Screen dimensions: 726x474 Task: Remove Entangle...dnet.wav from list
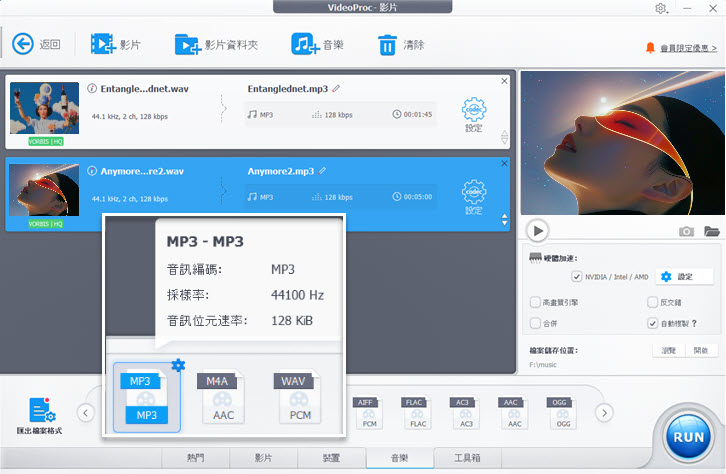[x=504, y=81]
